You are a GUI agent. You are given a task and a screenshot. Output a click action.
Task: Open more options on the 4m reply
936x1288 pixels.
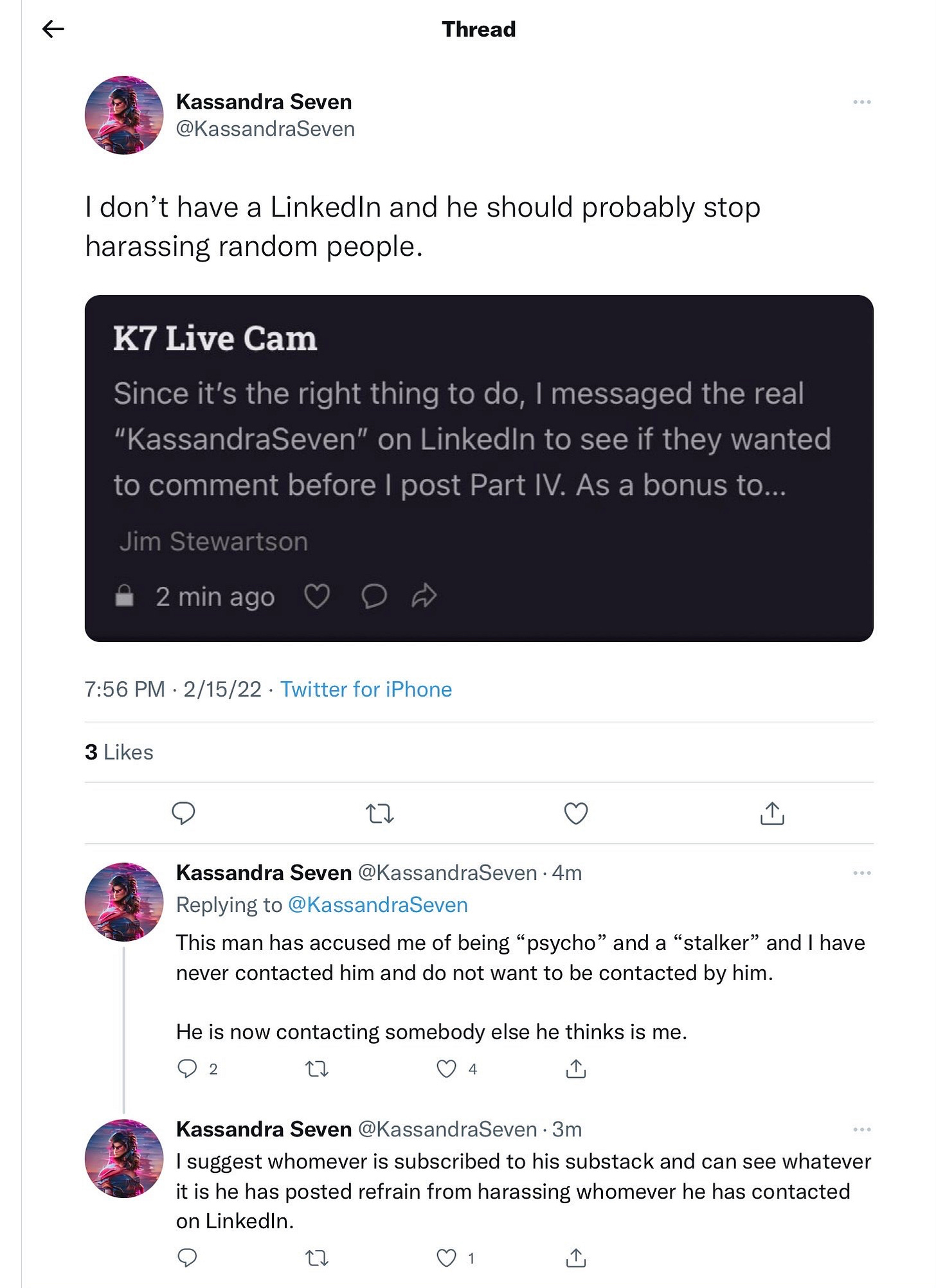pos(861,873)
